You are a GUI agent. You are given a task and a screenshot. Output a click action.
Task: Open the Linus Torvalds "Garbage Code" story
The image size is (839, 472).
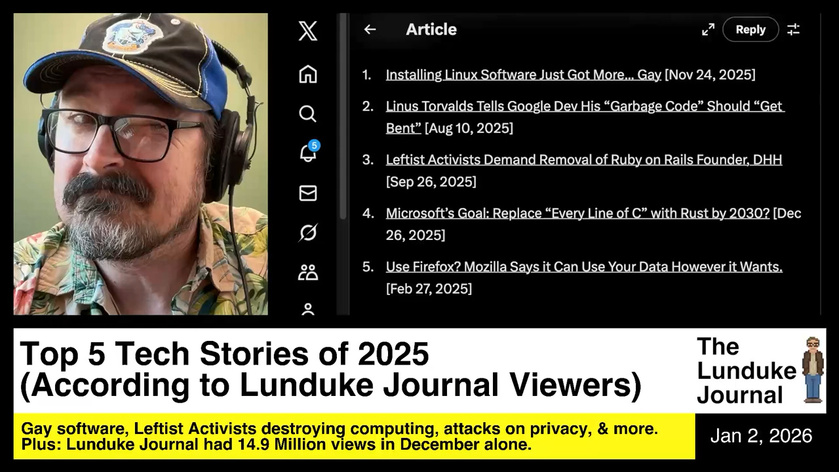coord(585,106)
